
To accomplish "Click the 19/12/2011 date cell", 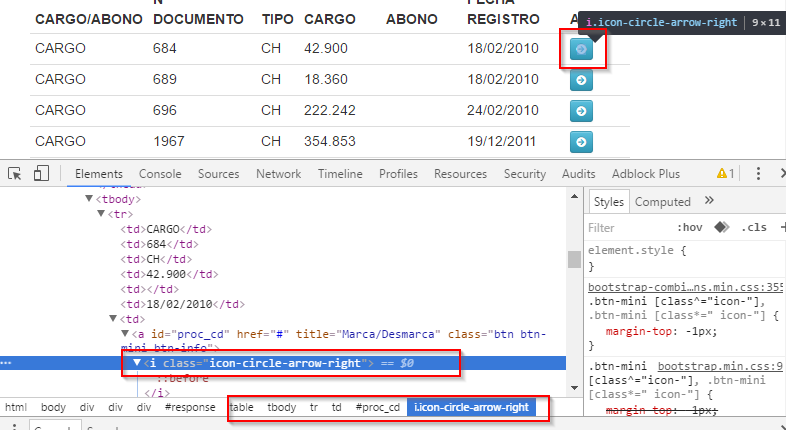I will pyautogui.click(x=502, y=141).
